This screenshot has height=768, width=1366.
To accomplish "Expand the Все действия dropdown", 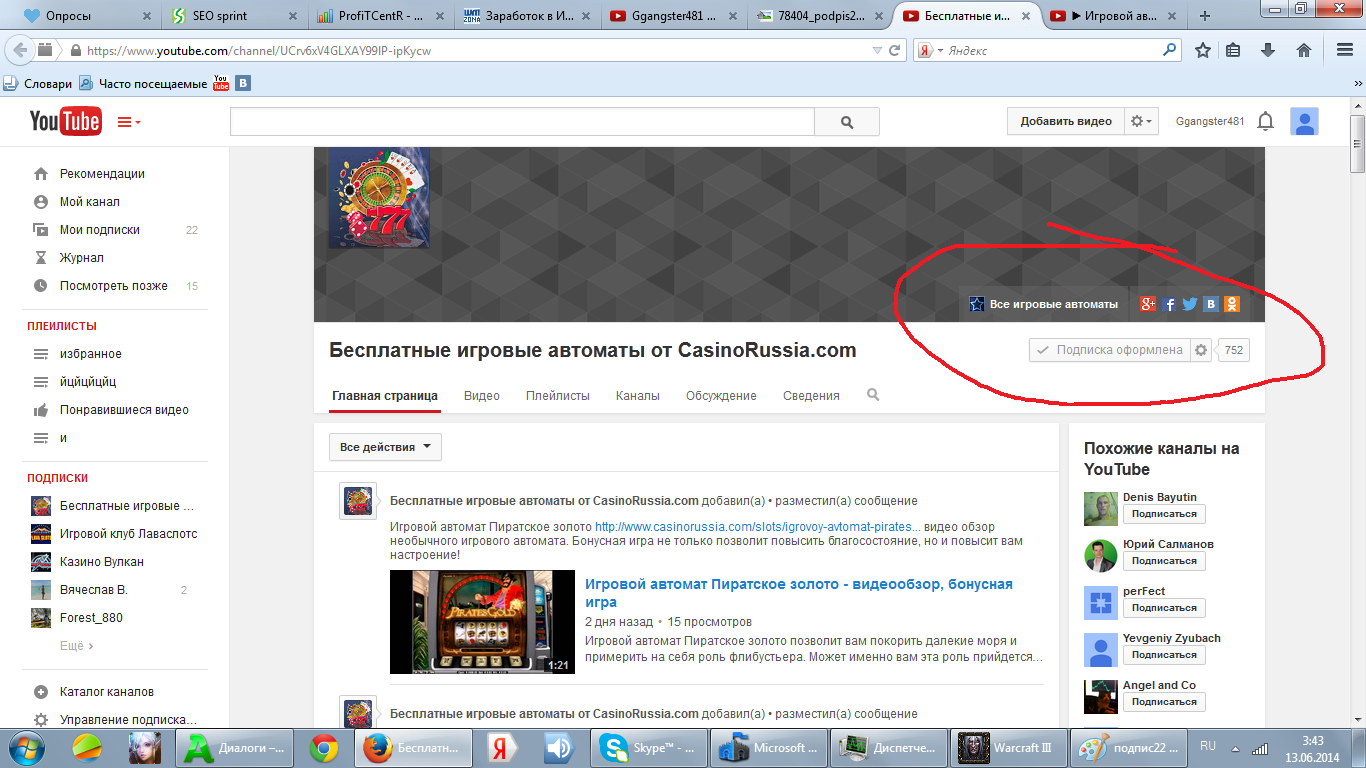I will click(x=385, y=447).
